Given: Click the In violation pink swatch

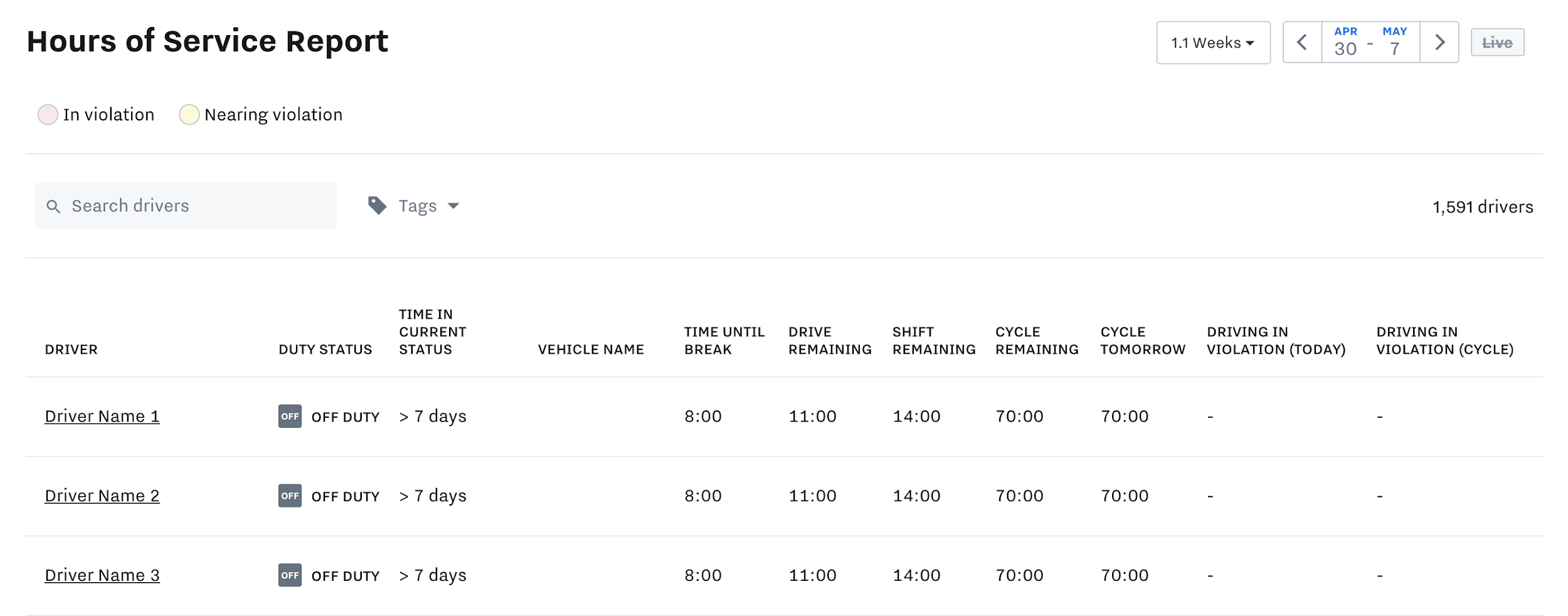Looking at the screenshot, I should tap(48, 115).
